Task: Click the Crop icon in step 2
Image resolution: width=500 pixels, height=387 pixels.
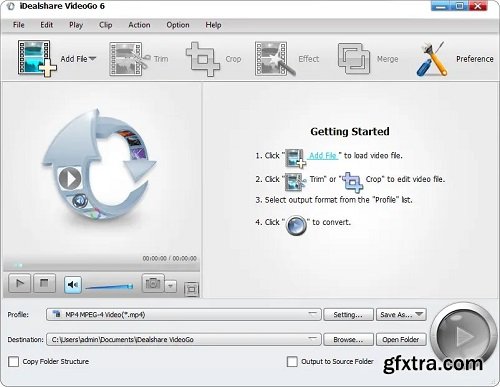Action: pyautogui.click(x=353, y=182)
